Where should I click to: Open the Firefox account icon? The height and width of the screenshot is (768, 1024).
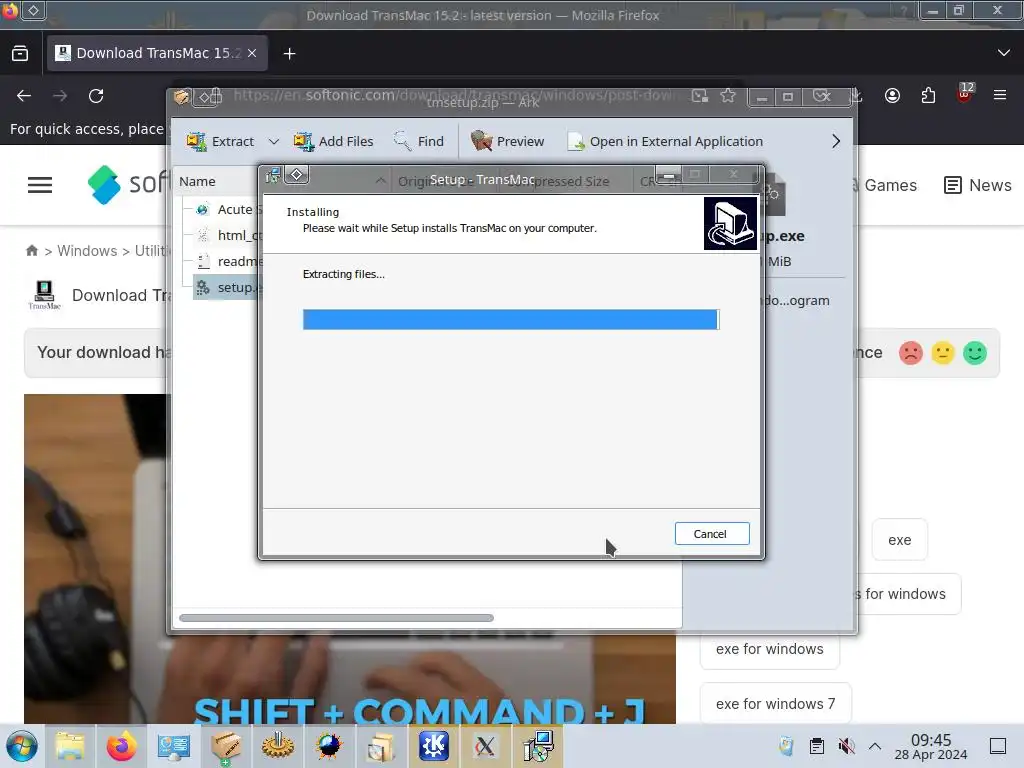point(892,96)
